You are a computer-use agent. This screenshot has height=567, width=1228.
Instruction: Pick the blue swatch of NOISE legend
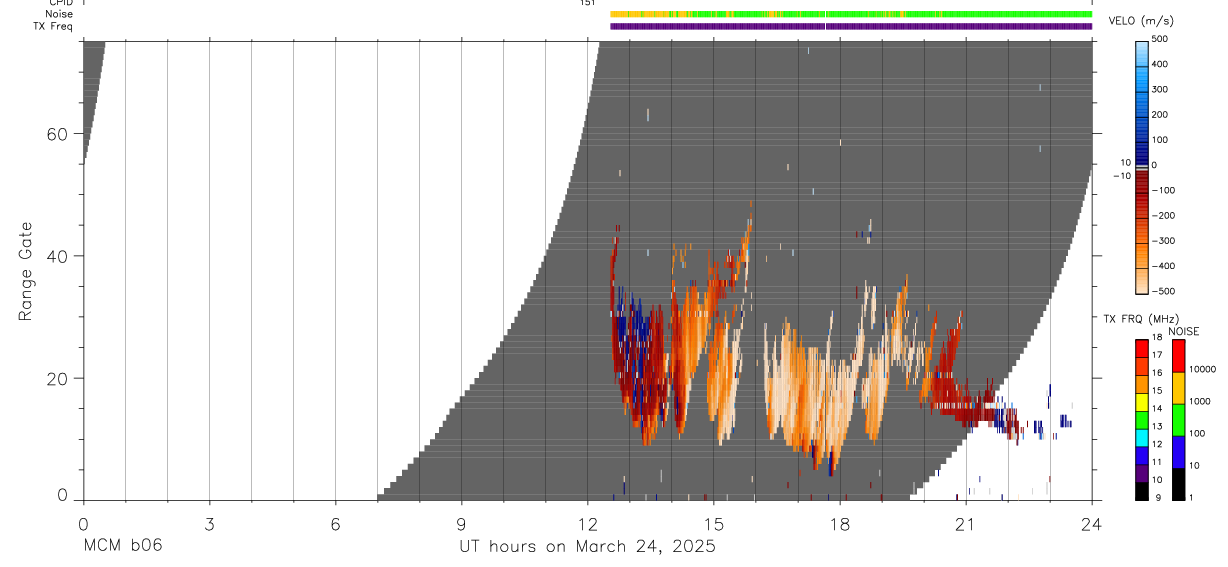point(1179,452)
